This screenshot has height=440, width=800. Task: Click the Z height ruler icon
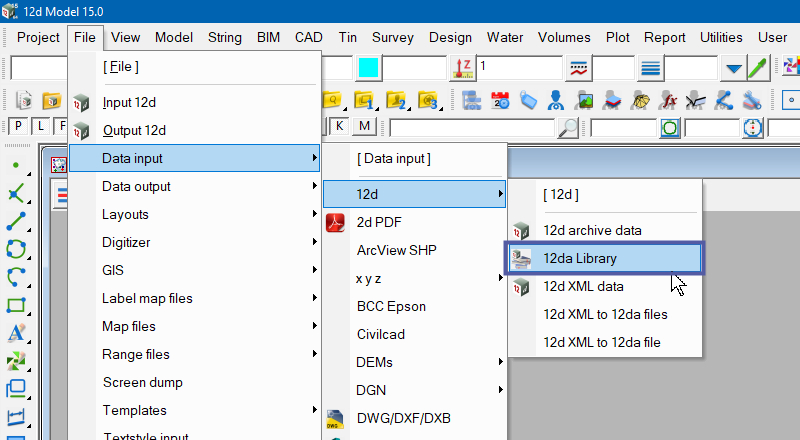pos(463,68)
